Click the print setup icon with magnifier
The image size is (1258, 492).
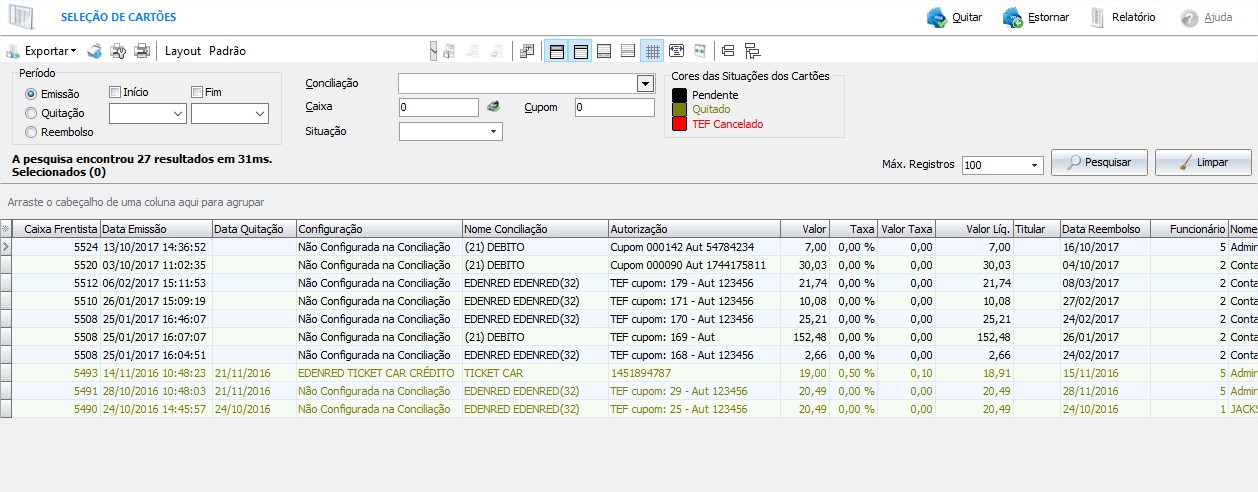pyautogui.click(x=118, y=50)
